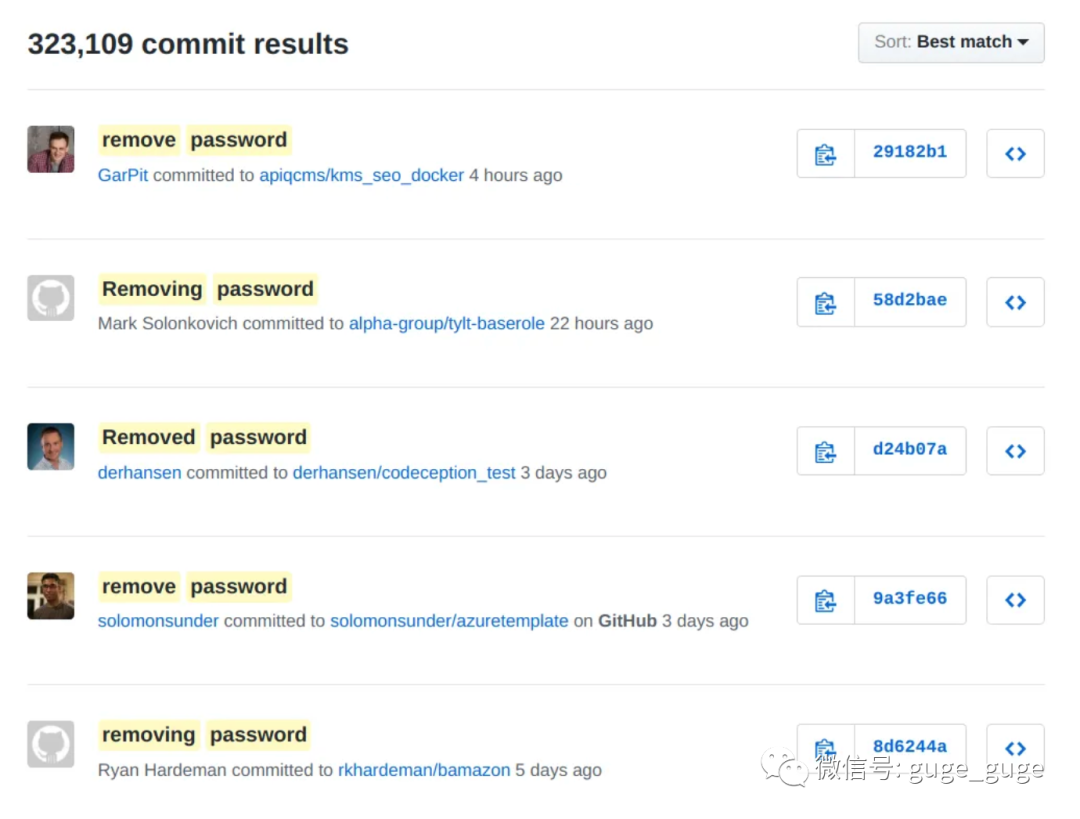
Task: Browse repository code at commit 9a3fe66
Action: click(x=1015, y=600)
